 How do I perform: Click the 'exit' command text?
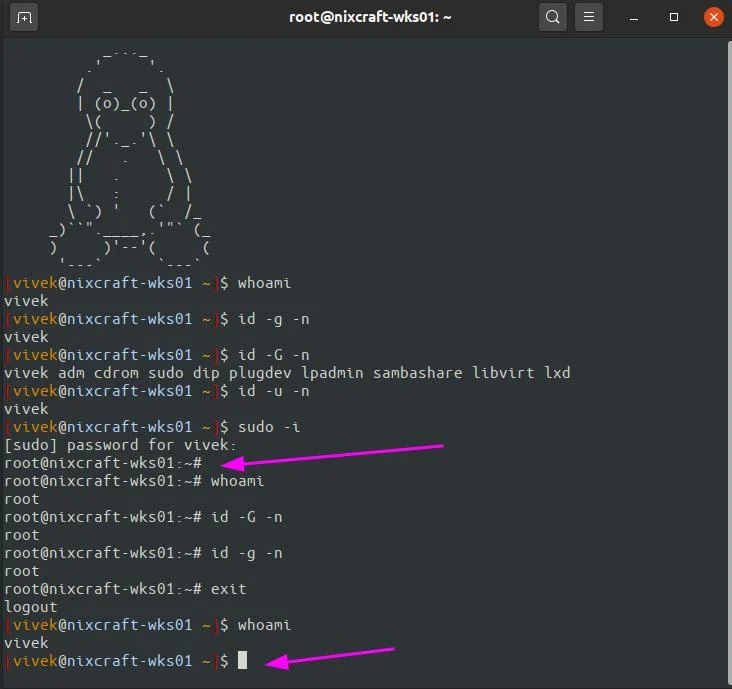click(228, 589)
